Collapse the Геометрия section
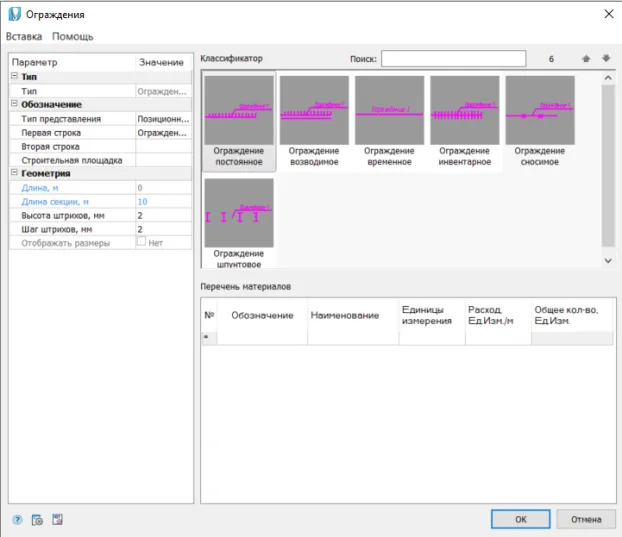The height and width of the screenshot is (537, 622). coord(14,173)
